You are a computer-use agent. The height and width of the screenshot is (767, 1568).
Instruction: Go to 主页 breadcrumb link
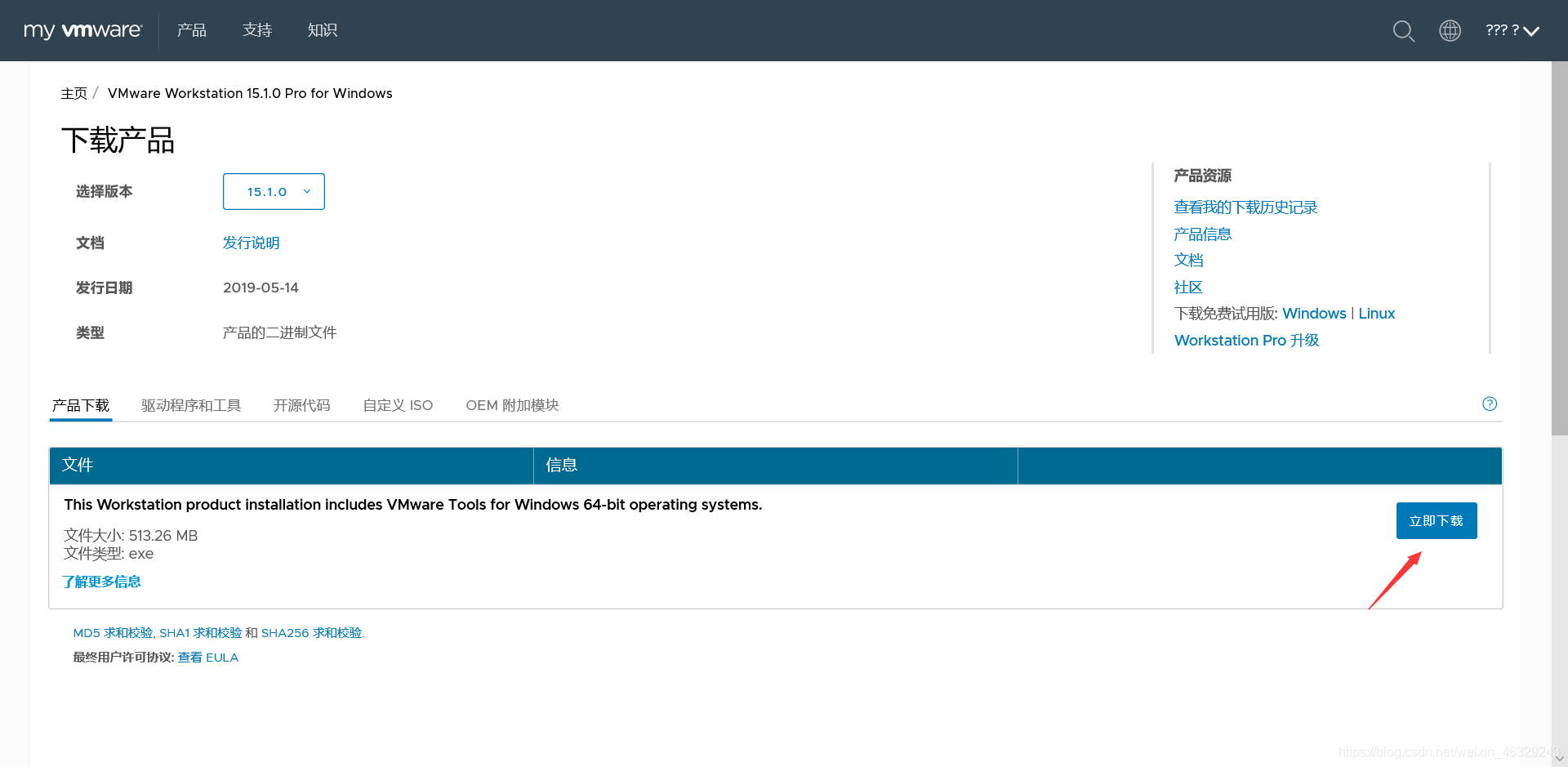click(x=73, y=93)
